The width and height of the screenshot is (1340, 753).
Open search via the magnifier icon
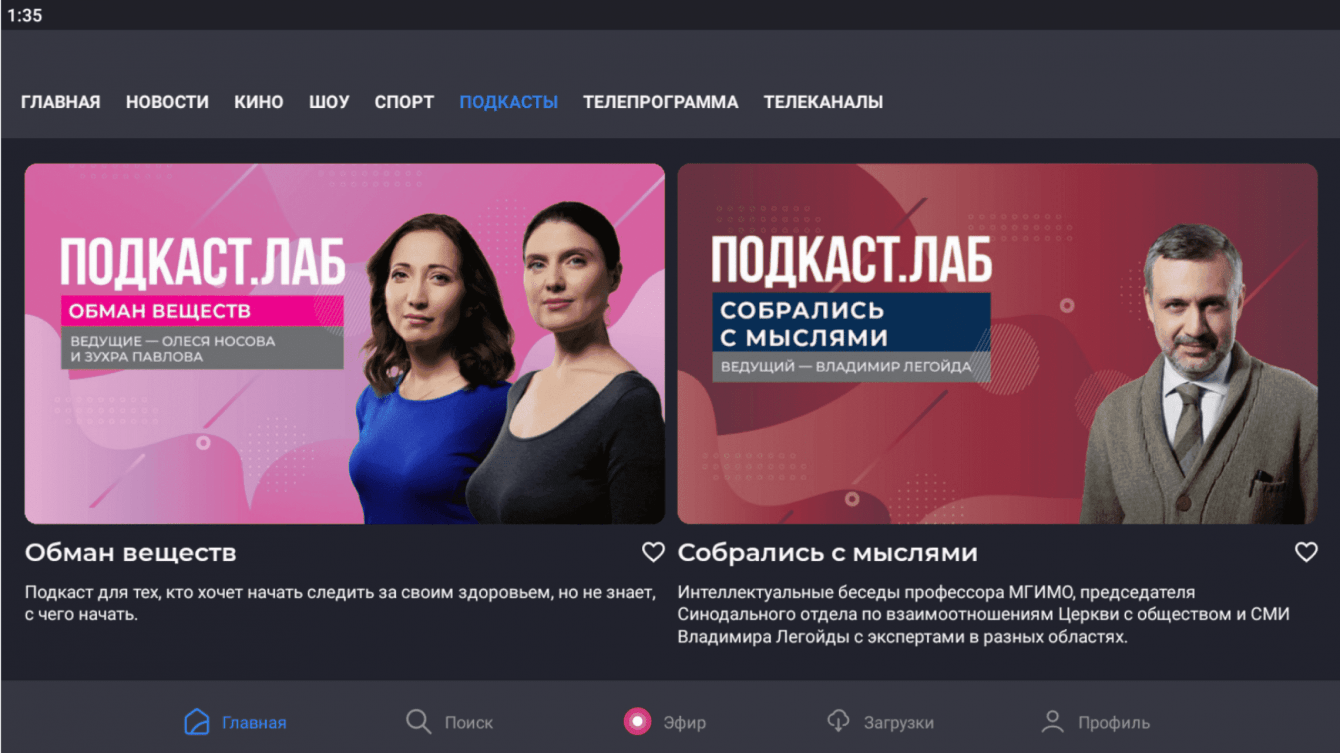pyautogui.click(x=418, y=721)
